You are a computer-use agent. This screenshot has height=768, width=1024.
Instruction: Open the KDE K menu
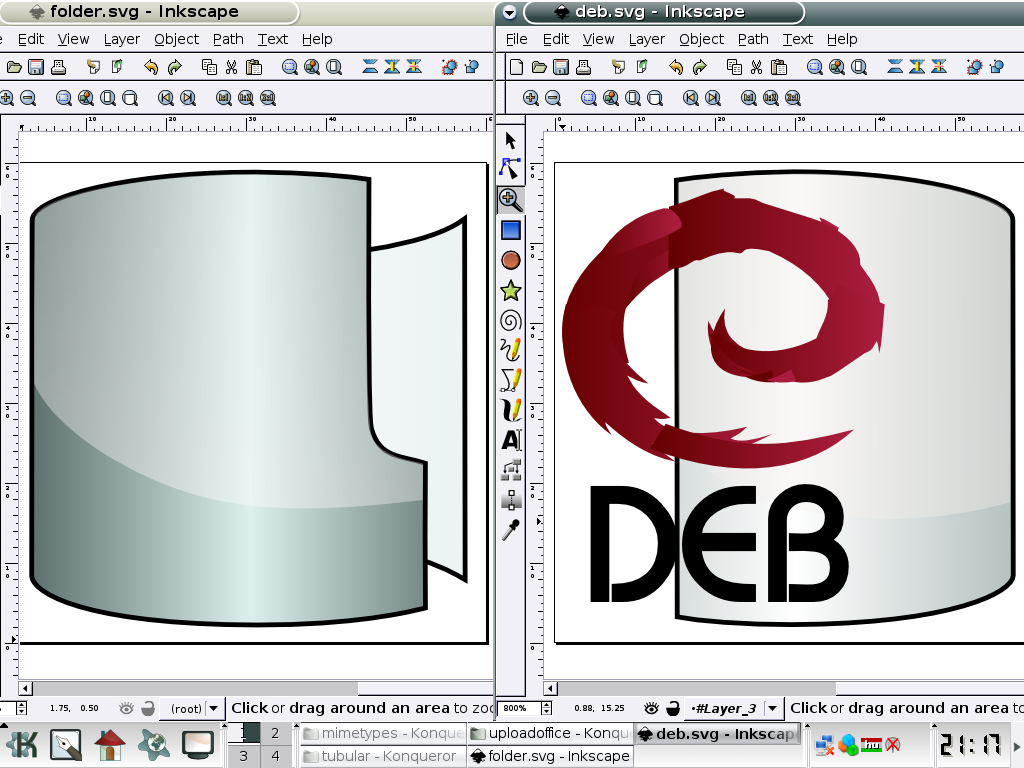(x=21, y=744)
